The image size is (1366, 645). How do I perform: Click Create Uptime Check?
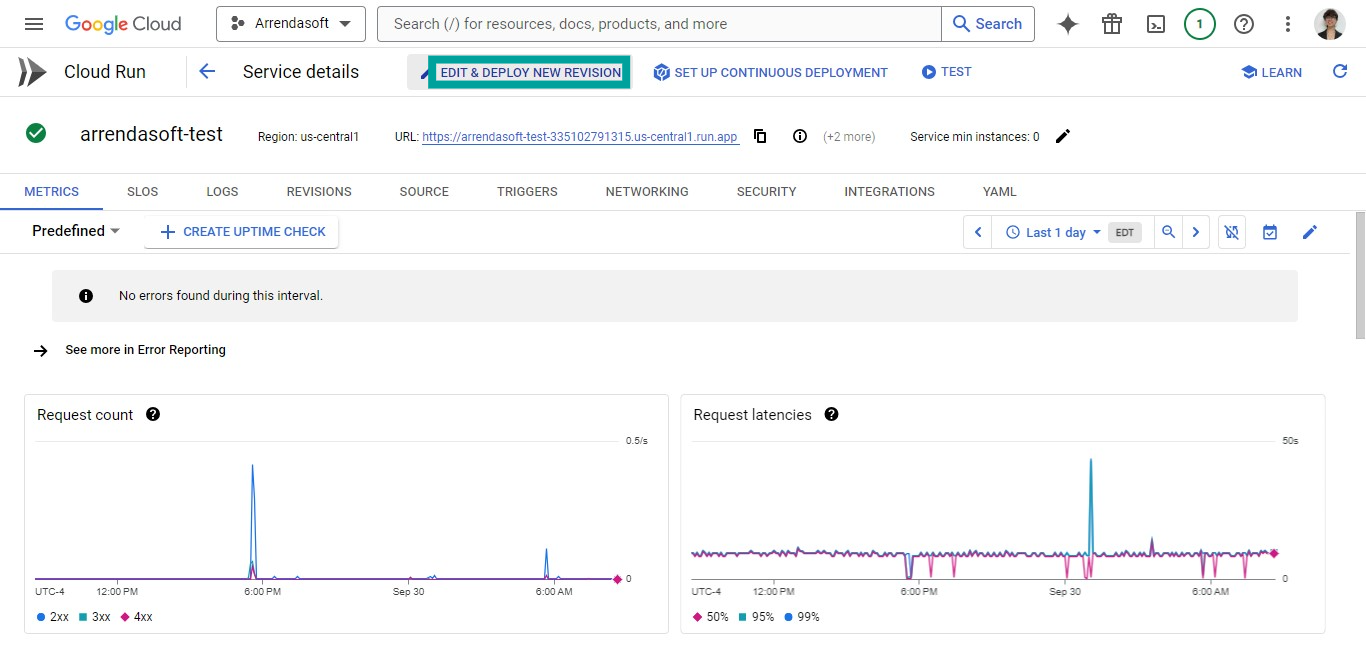(242, 232)
